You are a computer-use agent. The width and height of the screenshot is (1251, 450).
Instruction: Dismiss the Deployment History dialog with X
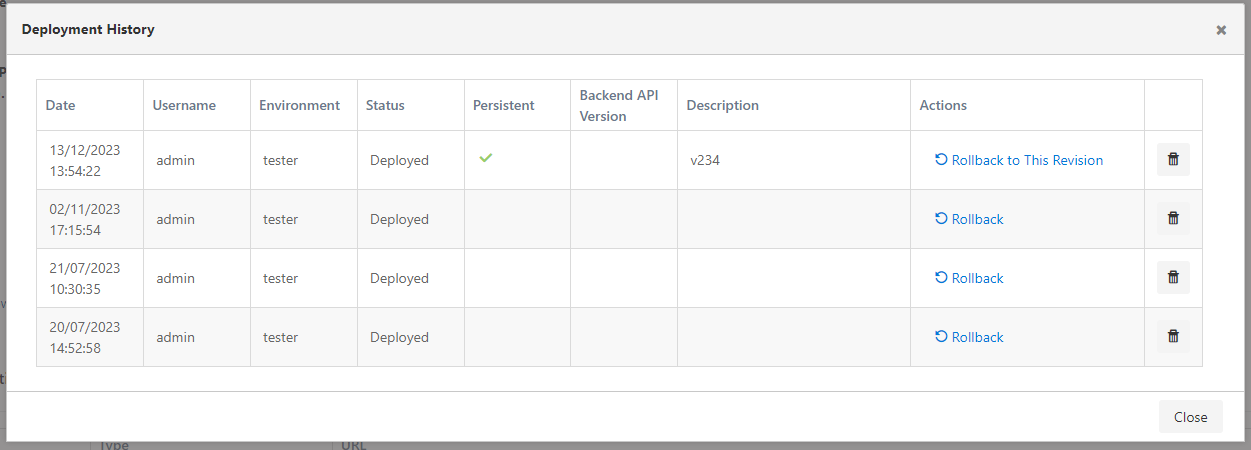[1221, 30]
